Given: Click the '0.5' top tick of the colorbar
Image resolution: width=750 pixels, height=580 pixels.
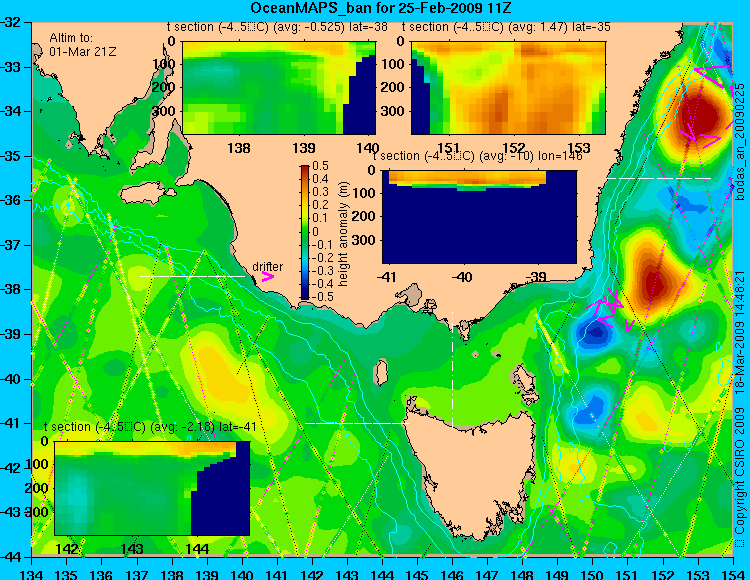Looking at the screenshot, I should click(x=320, y=166).
